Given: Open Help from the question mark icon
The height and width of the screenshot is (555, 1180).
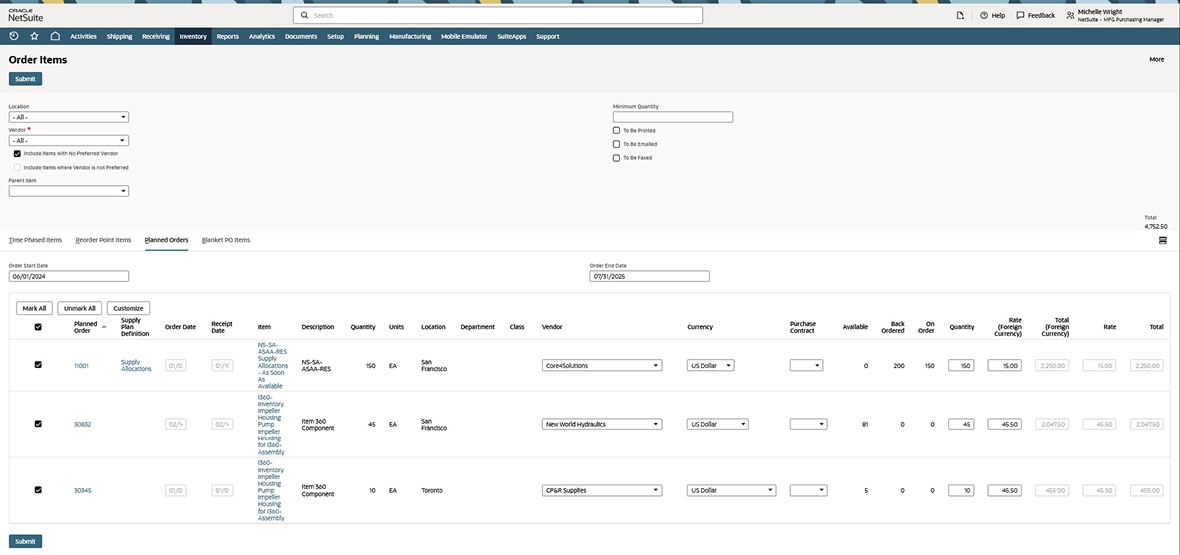Looking at the screenshot, I should (x=984, y=16).
